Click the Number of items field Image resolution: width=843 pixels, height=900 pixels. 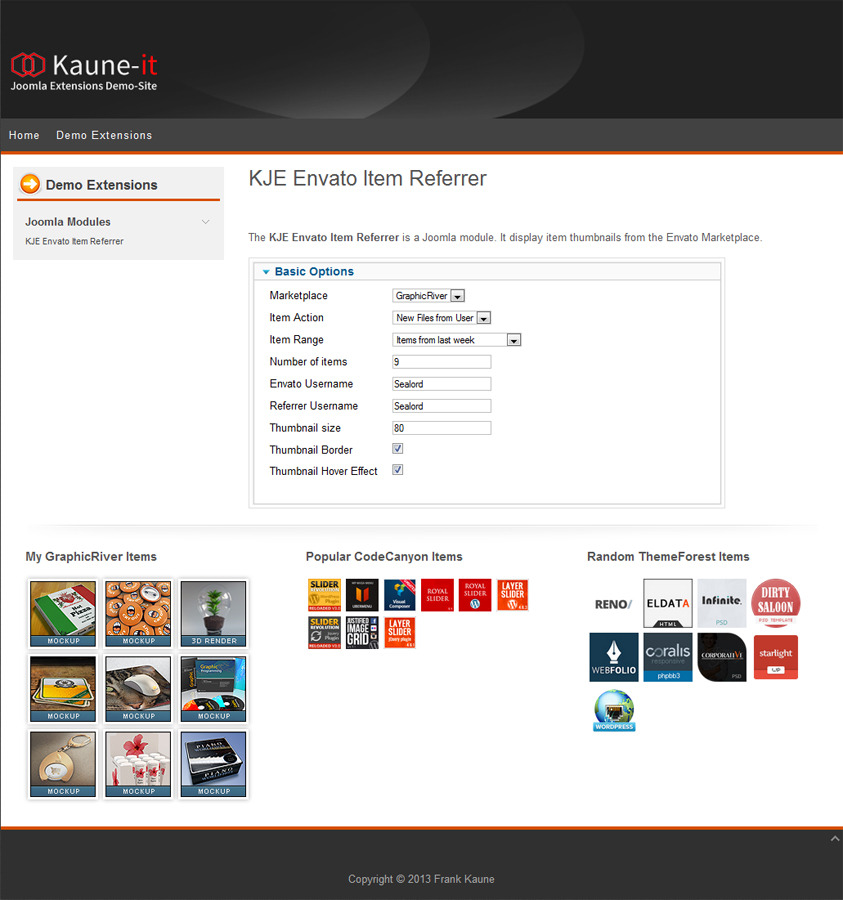(x=441, y=362)
